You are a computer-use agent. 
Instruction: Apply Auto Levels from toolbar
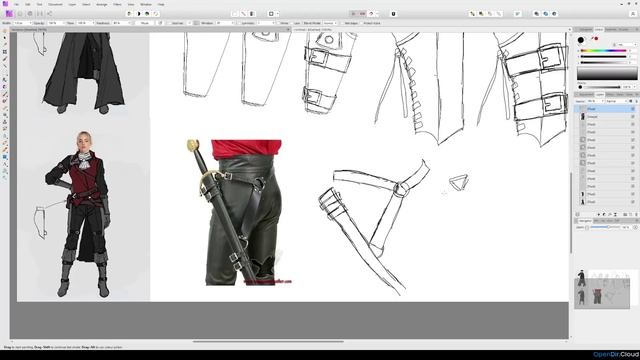(129, 14)
